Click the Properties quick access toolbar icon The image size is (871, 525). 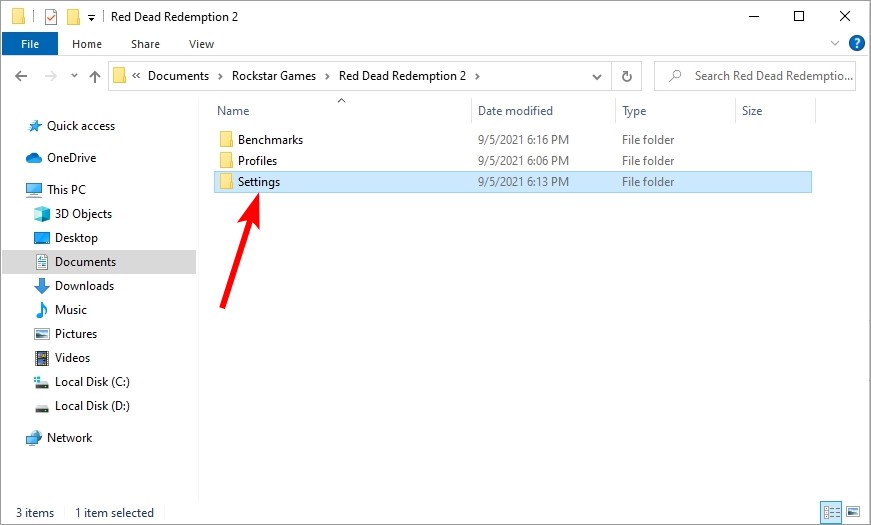click(x=51, y=17)
